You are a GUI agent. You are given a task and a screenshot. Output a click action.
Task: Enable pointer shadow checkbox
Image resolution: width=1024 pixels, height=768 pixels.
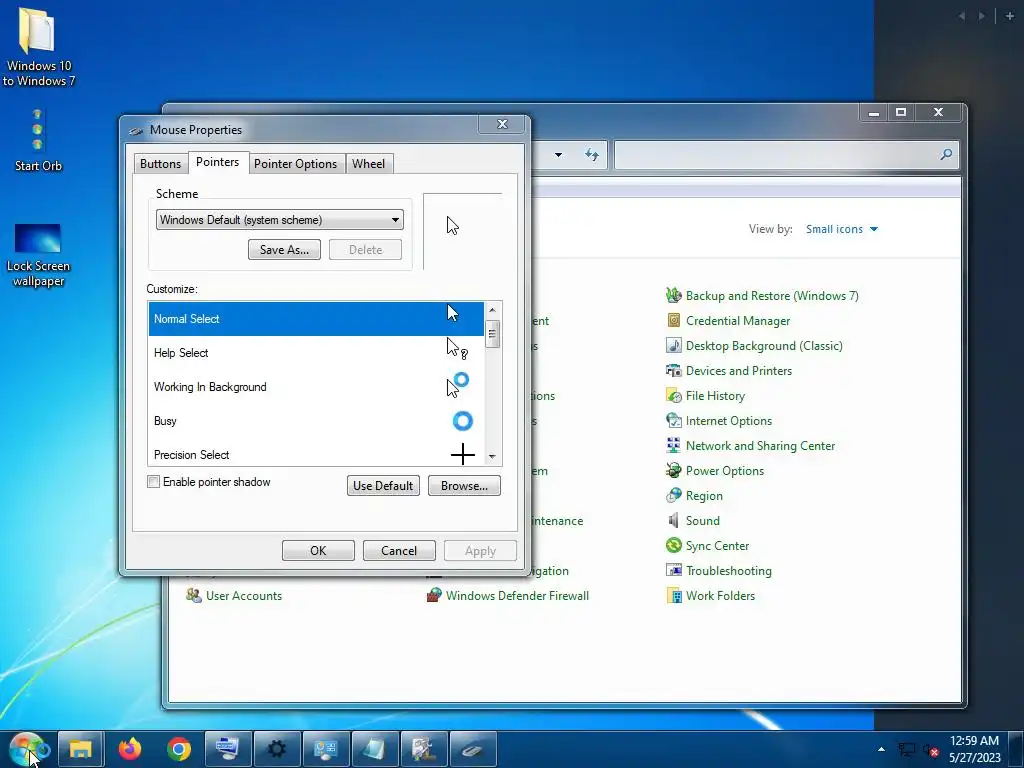tap(153, 482)
